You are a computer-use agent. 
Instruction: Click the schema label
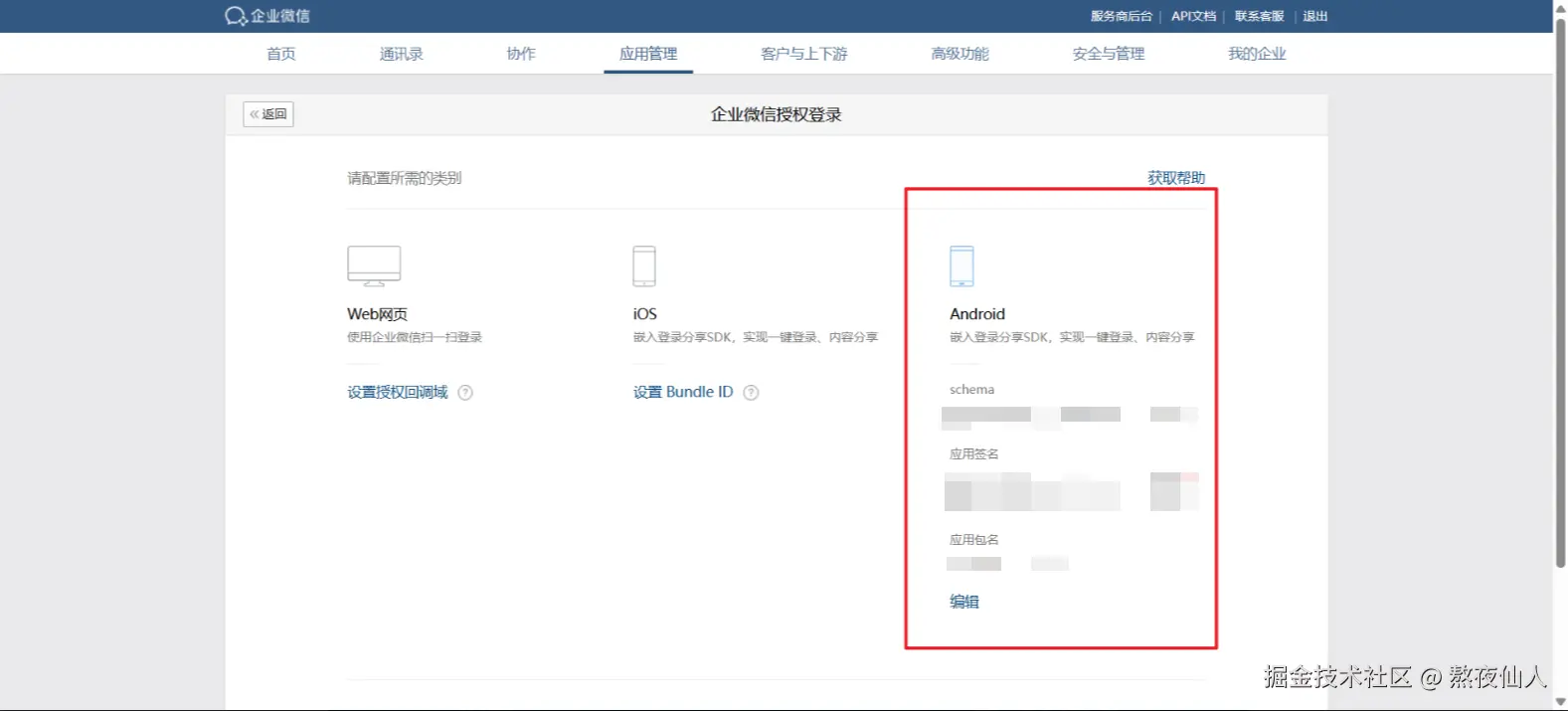coord(971,390)
